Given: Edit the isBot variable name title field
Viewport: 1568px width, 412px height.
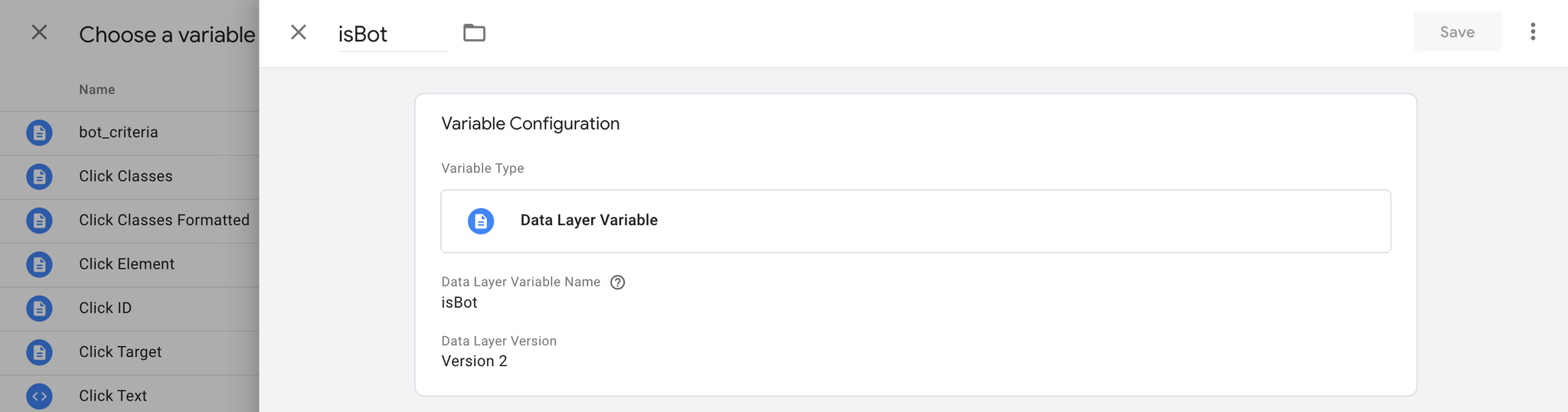Looking at the screenshot, I should (x=393, y=34).
